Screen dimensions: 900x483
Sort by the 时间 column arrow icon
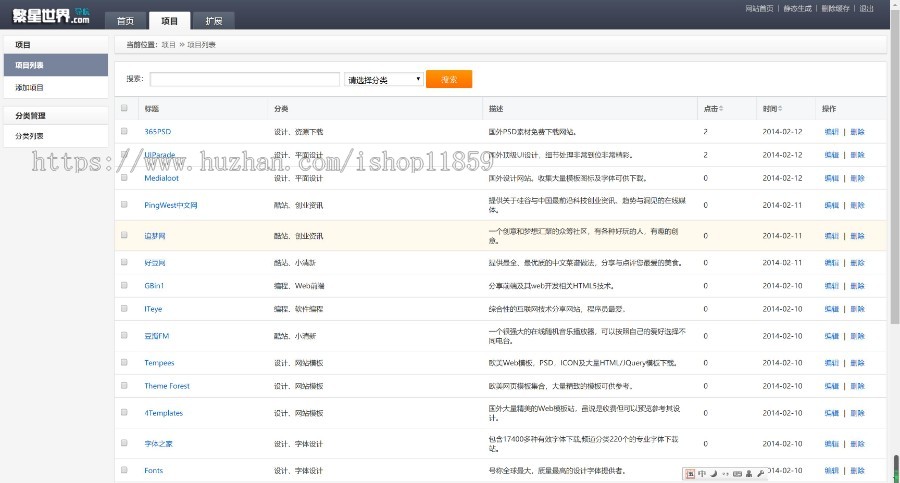click(780, 109)
